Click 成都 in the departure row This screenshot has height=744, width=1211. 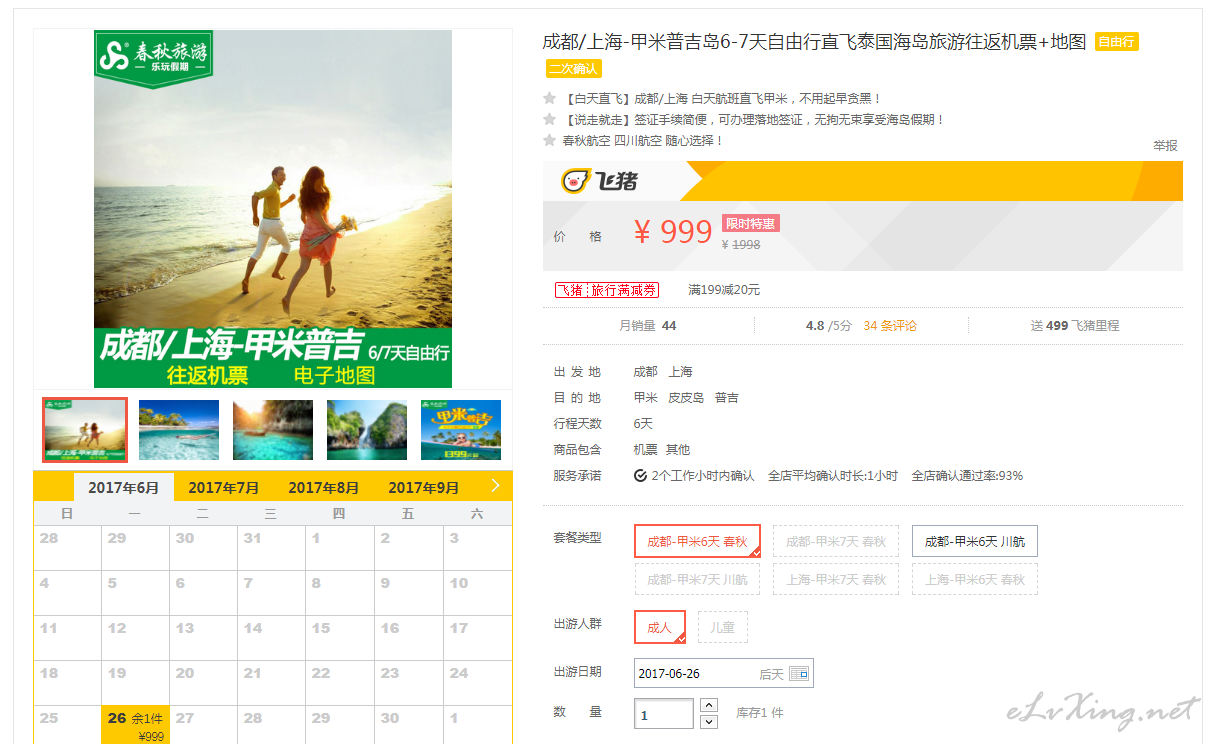click(x=645, y=372)
